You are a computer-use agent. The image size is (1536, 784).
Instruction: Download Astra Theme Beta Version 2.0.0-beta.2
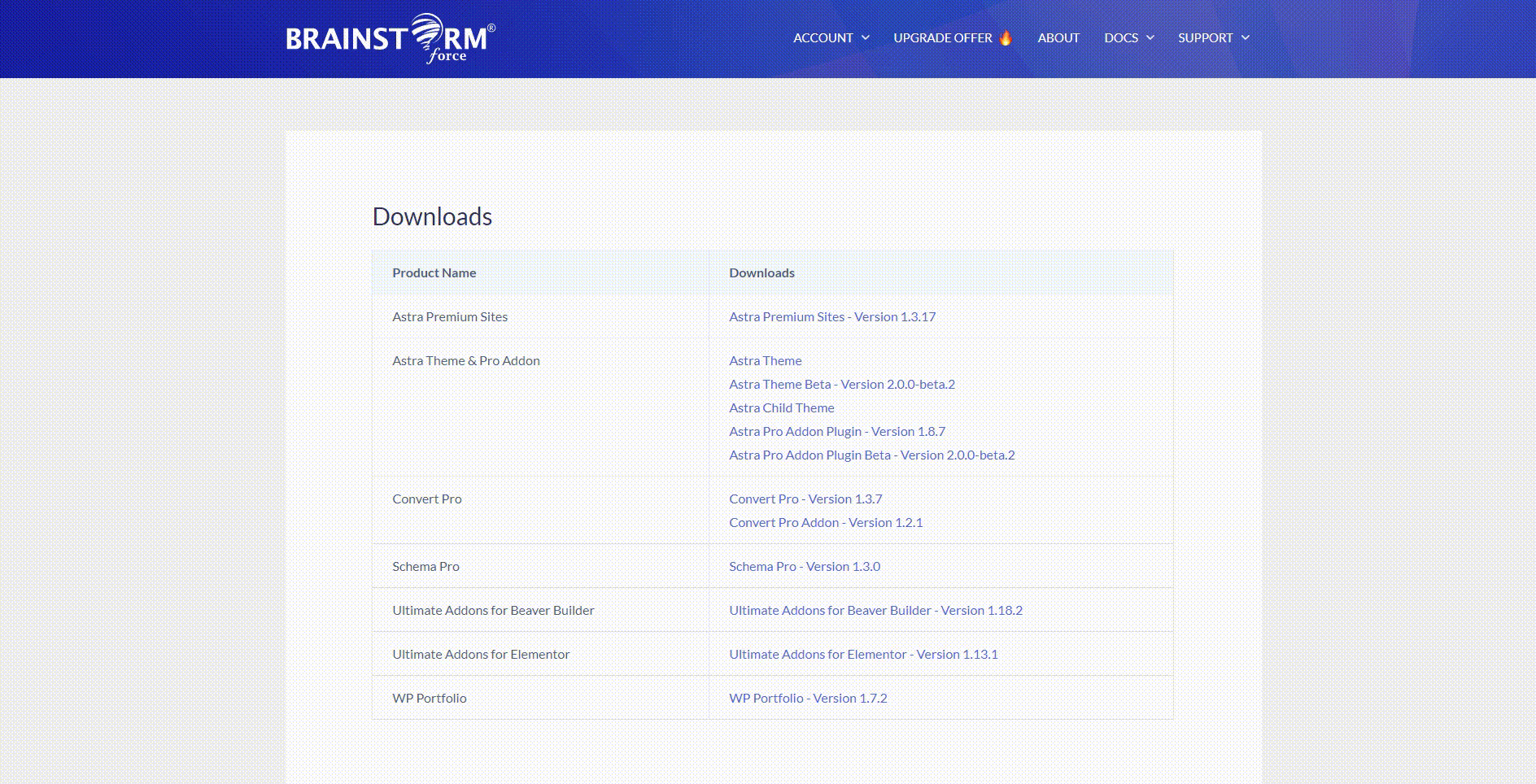point(842,384)
